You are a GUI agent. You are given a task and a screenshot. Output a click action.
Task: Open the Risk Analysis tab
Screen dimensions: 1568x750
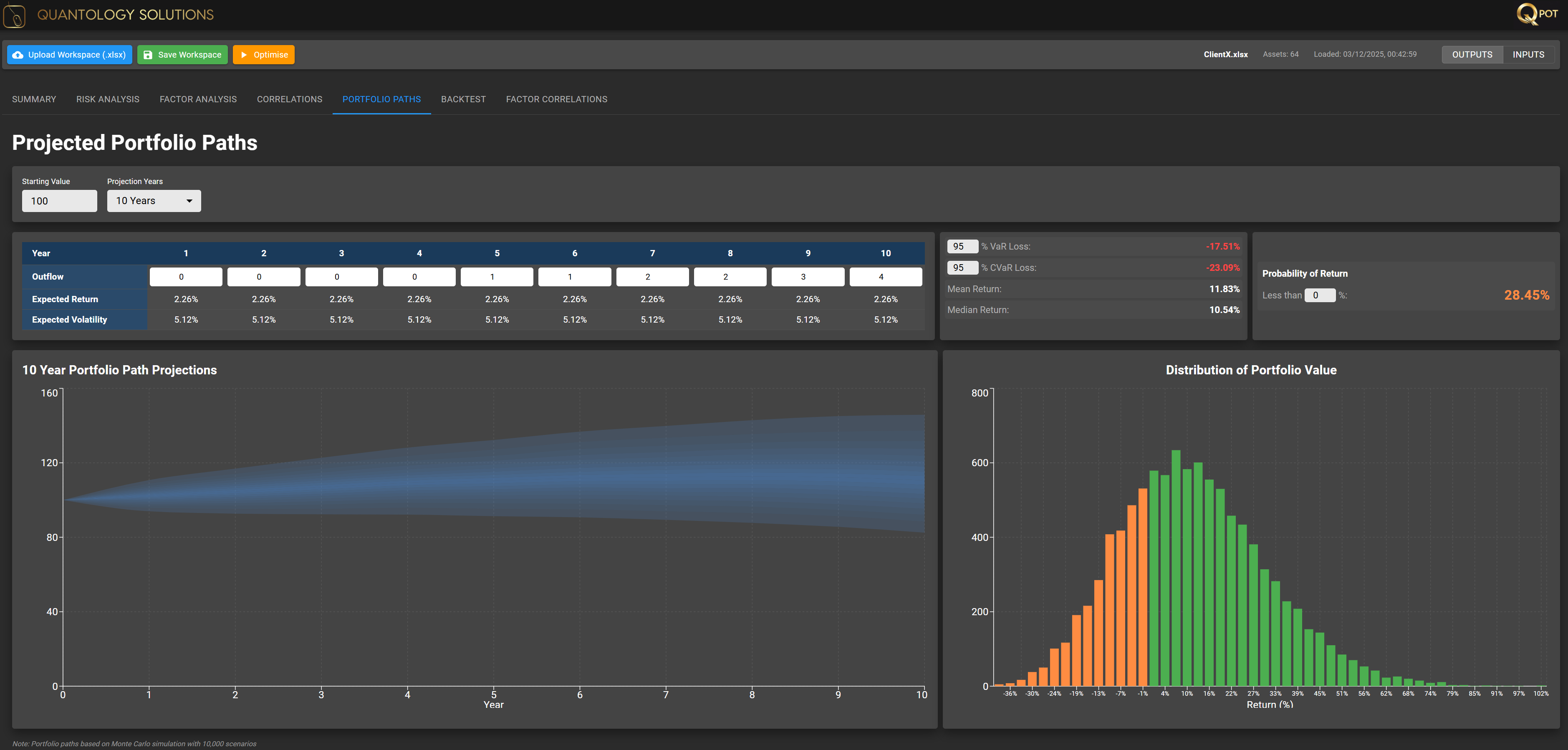pyautogui.click(x=108, y=99)
